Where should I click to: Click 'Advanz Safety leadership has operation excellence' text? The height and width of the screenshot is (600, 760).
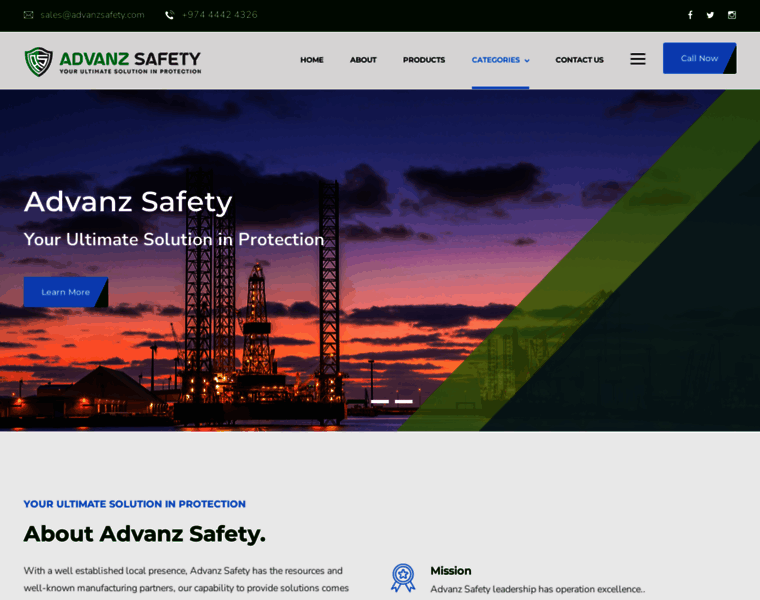click(x=538, y=589)
